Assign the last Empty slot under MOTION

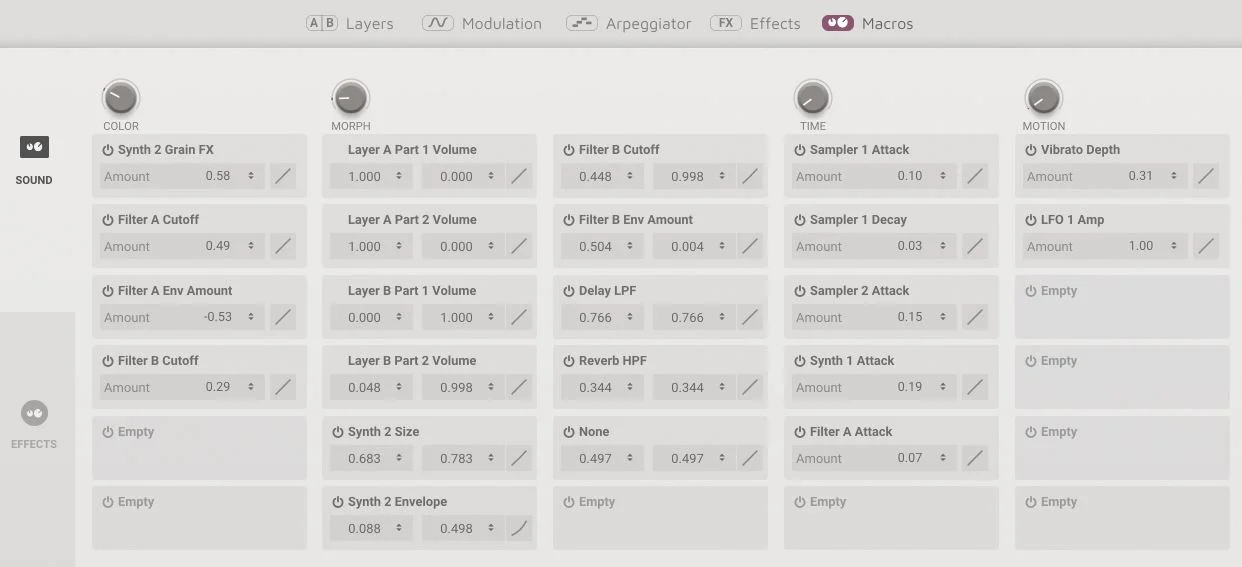point(1122,518)
